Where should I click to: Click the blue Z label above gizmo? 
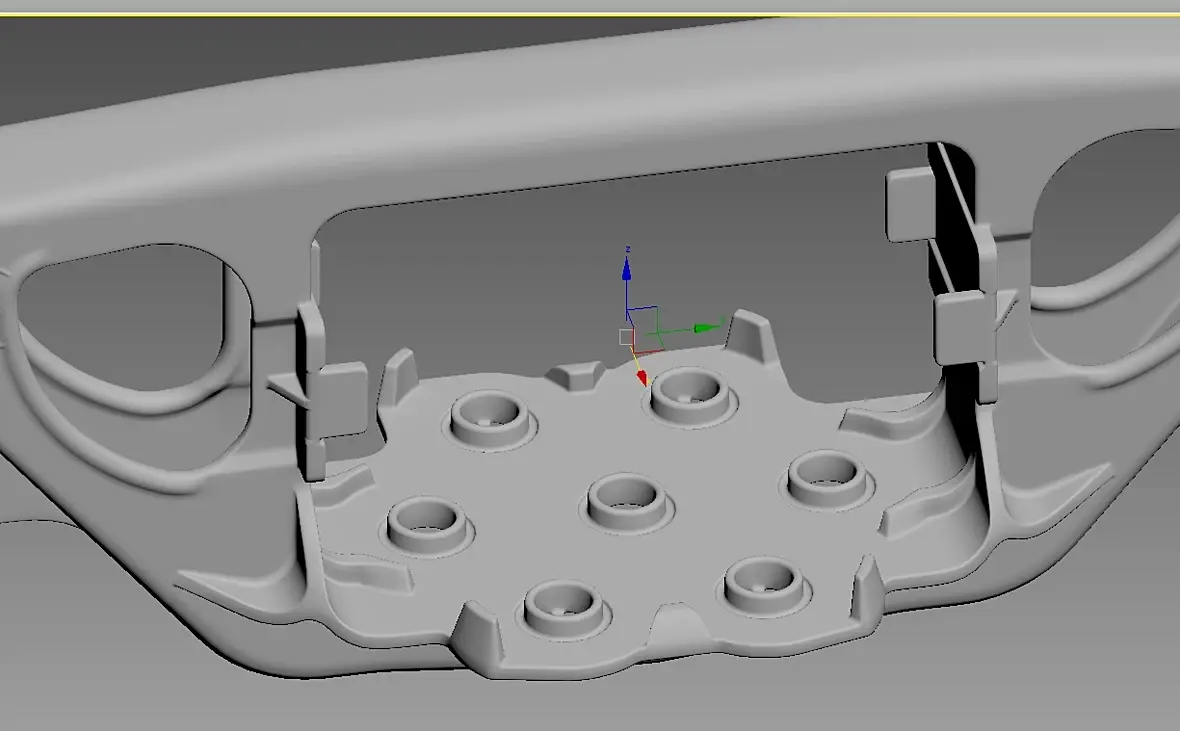coord(628,249)
